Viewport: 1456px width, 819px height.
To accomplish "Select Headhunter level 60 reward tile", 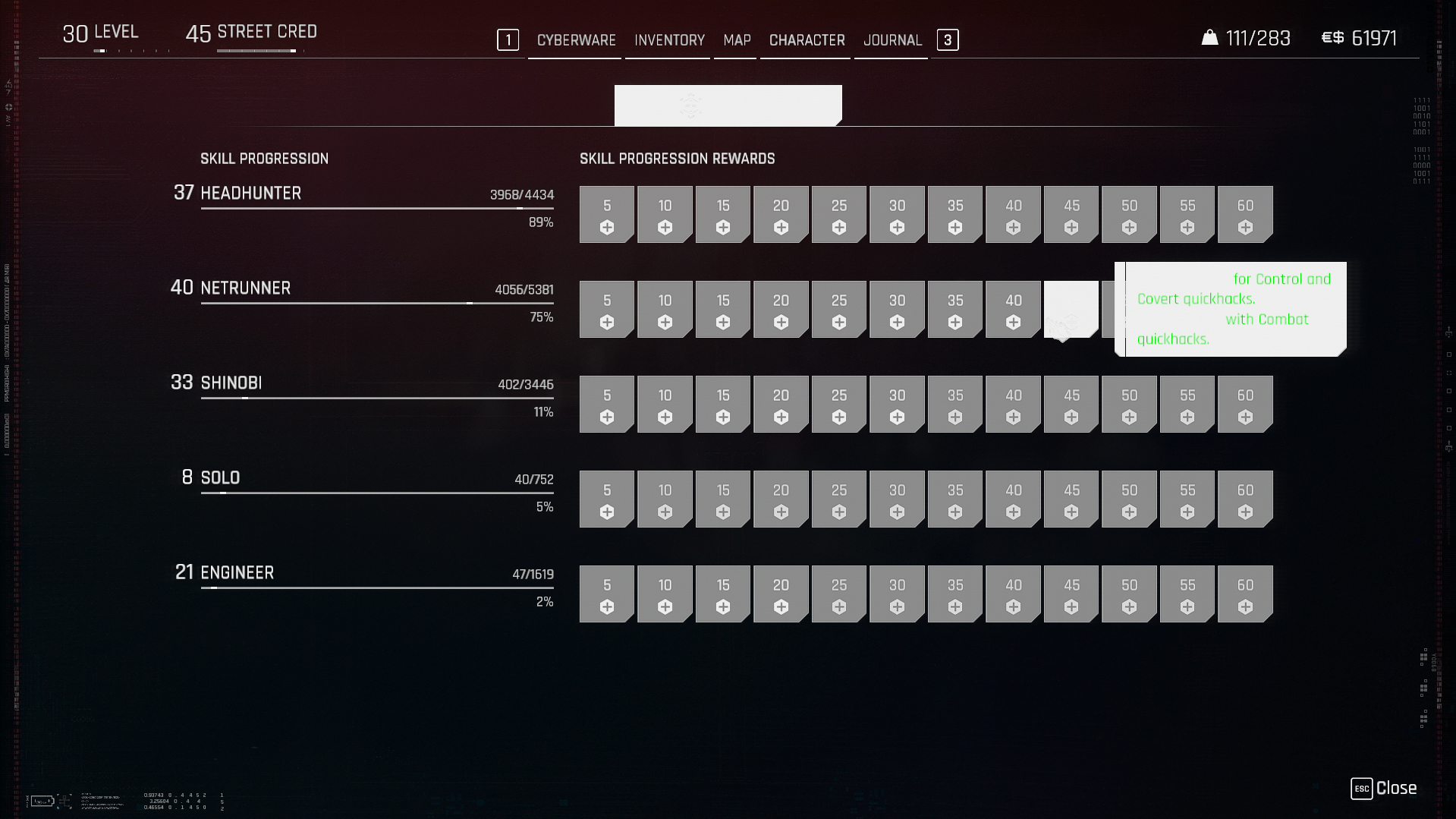I will tap(1245, 215).
